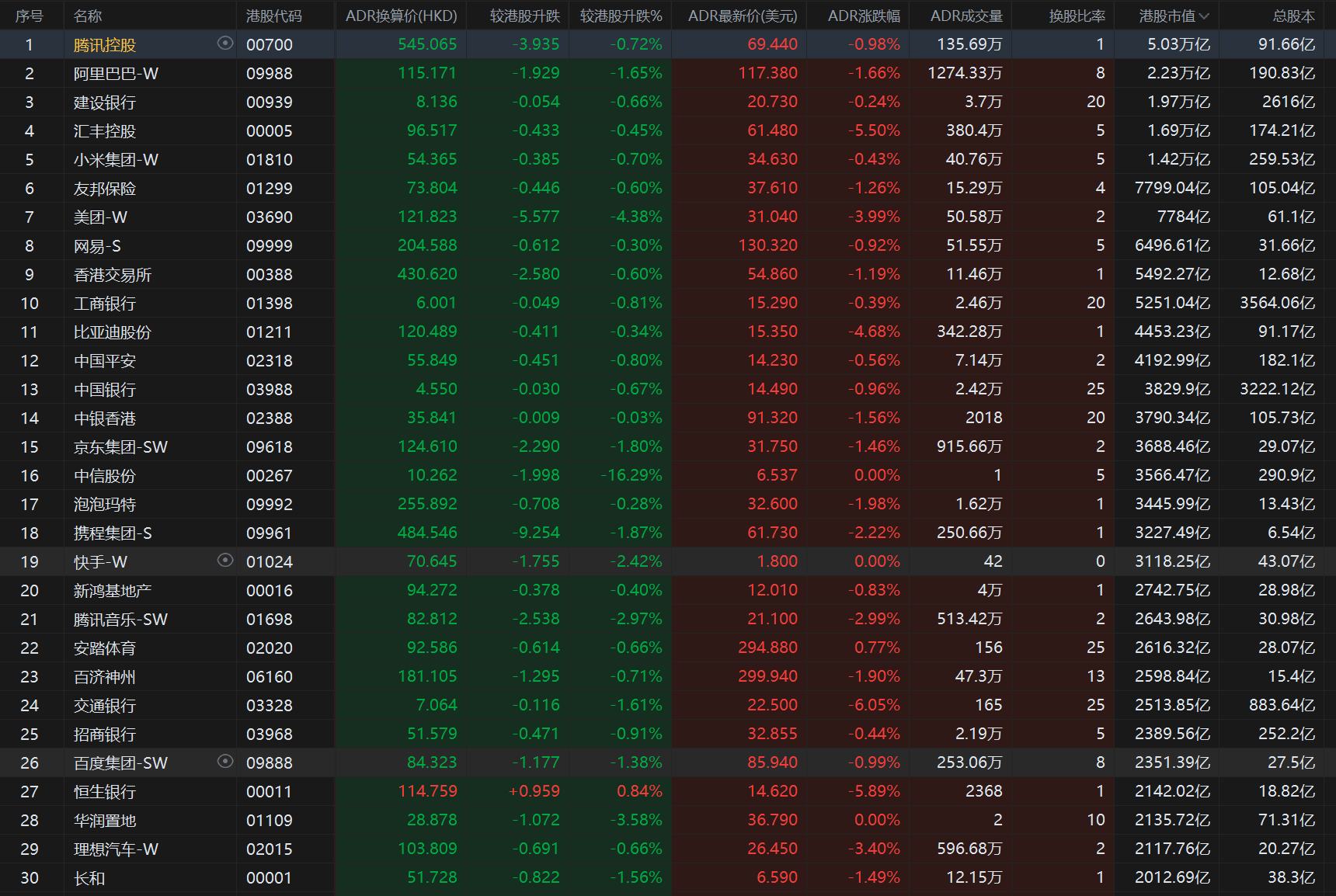Sort by ADR换算价(HKD) column header
This screenshot has width=1336, height=896.
[x=401, y=16]
